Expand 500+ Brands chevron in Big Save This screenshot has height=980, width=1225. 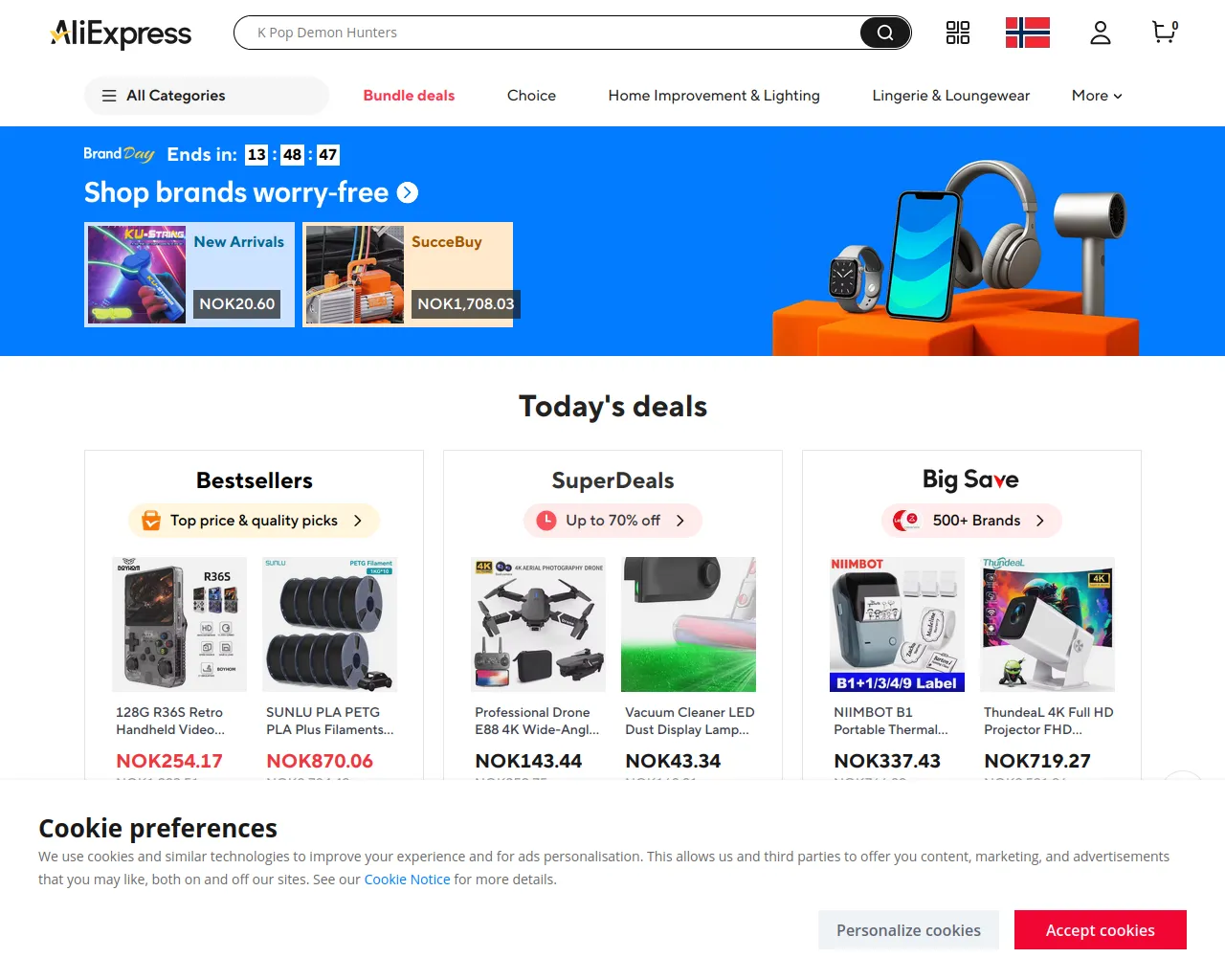pyautogui.click(x=1040, y=521)
